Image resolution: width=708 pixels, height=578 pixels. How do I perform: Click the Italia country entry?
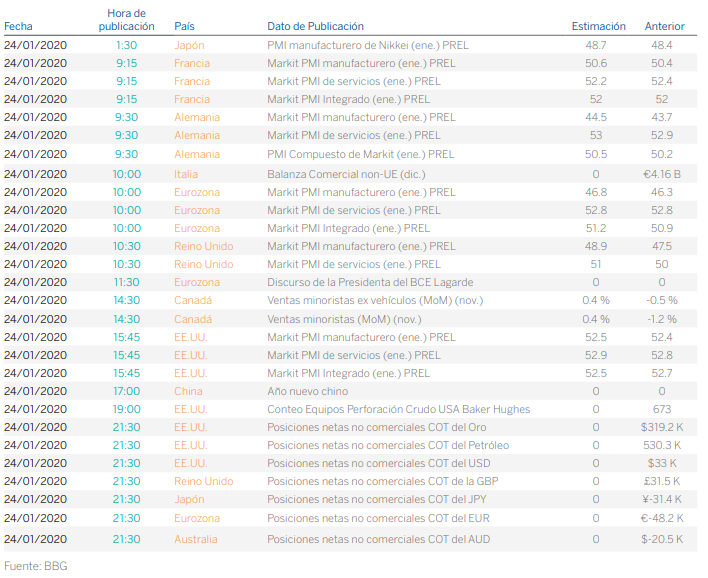pyautogui.click(x=188, y=174)
